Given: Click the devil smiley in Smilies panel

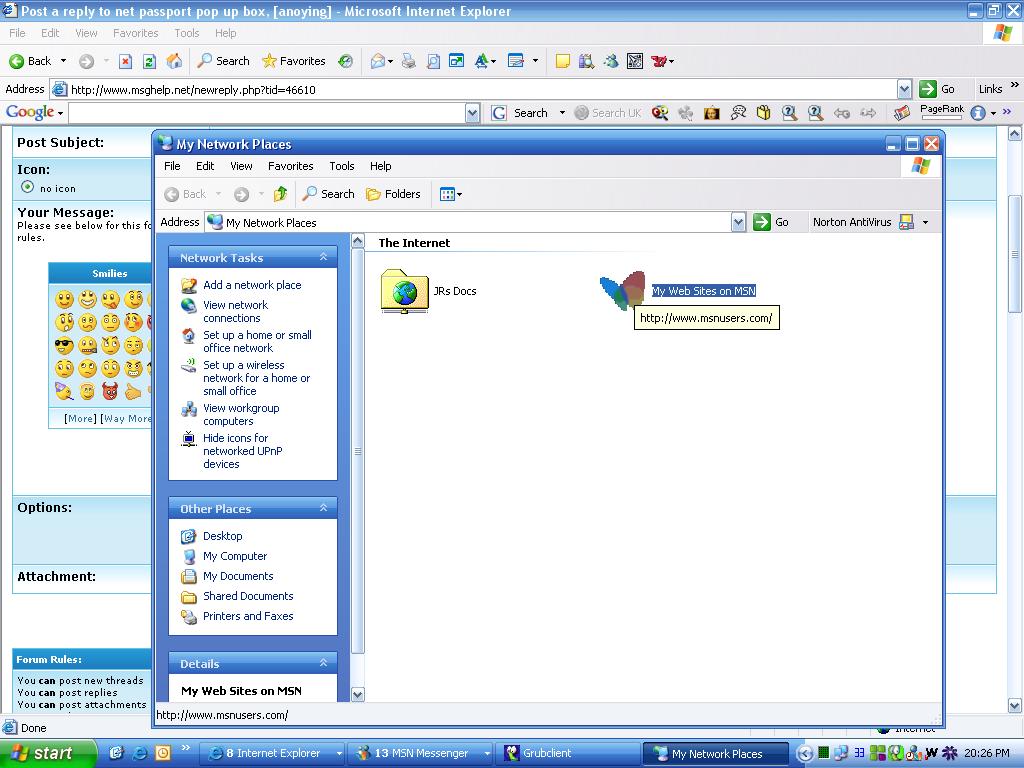Looking at the screenshot, I should [110, 391].
